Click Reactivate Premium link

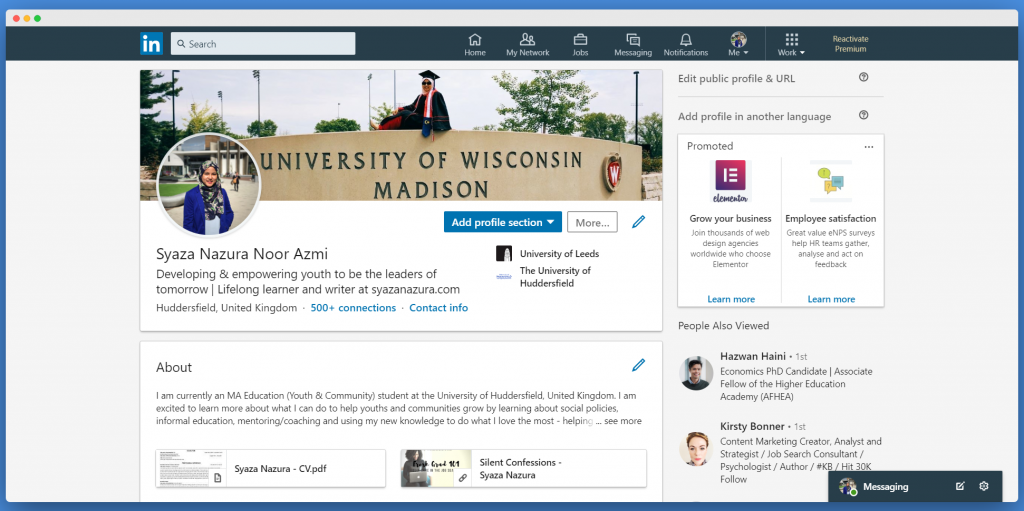click(850, 44)
